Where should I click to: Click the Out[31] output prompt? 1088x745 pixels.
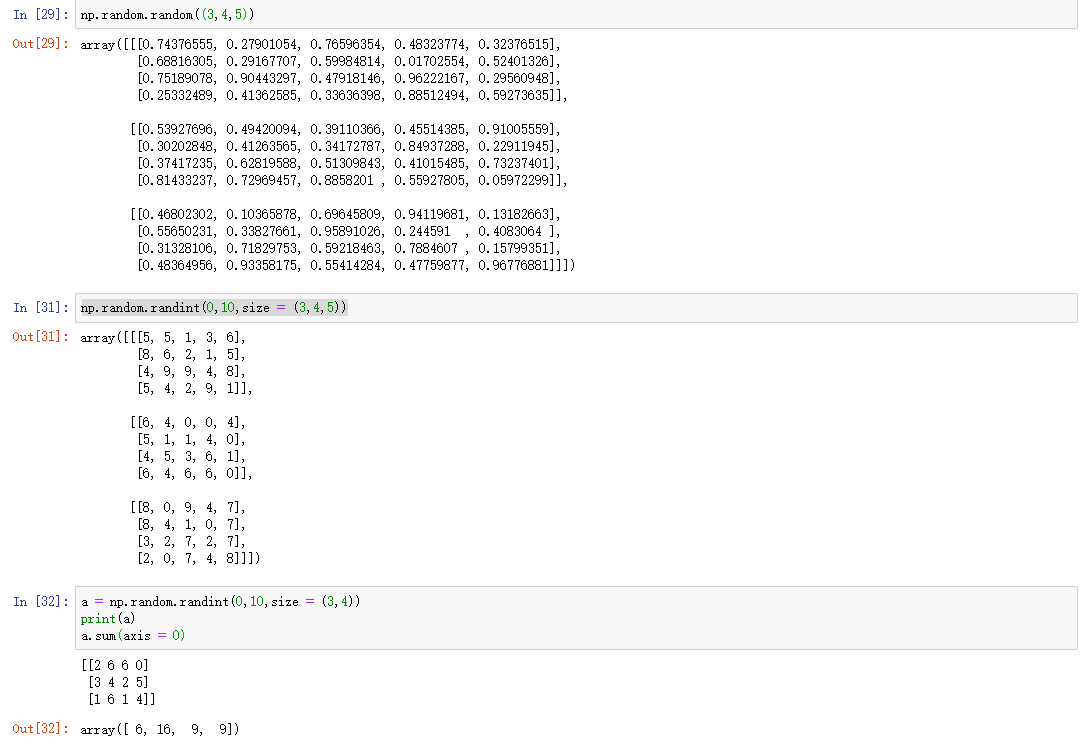(41, 337)
